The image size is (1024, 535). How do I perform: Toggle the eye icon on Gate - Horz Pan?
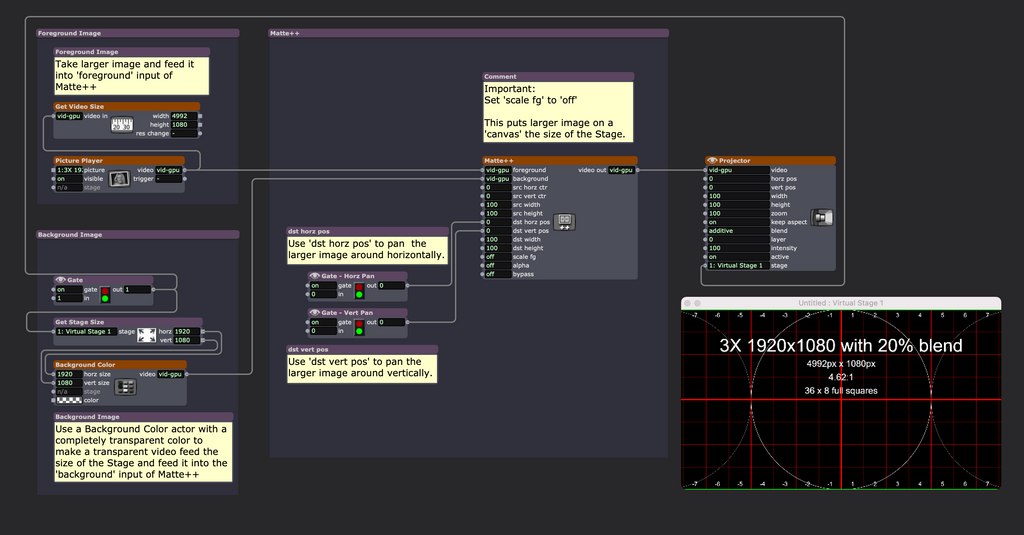pyautogui.click(x=313, y=276)
